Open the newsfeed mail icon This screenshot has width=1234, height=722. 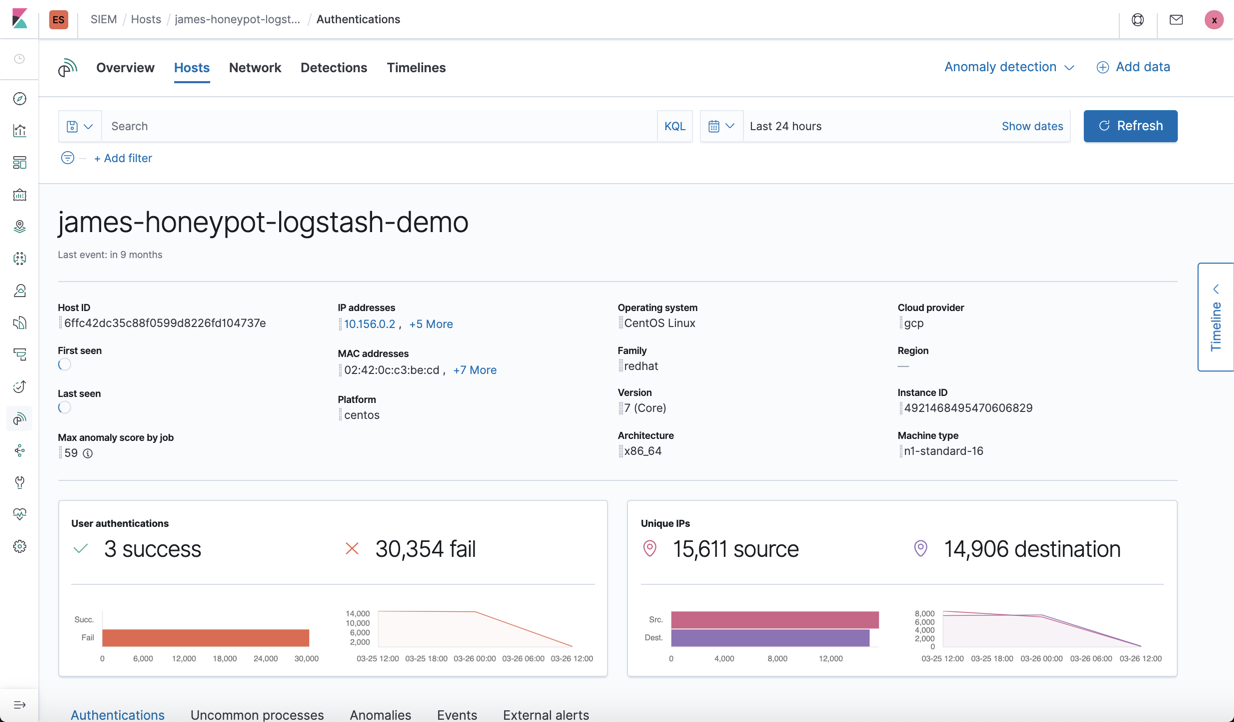[1176, 19]
